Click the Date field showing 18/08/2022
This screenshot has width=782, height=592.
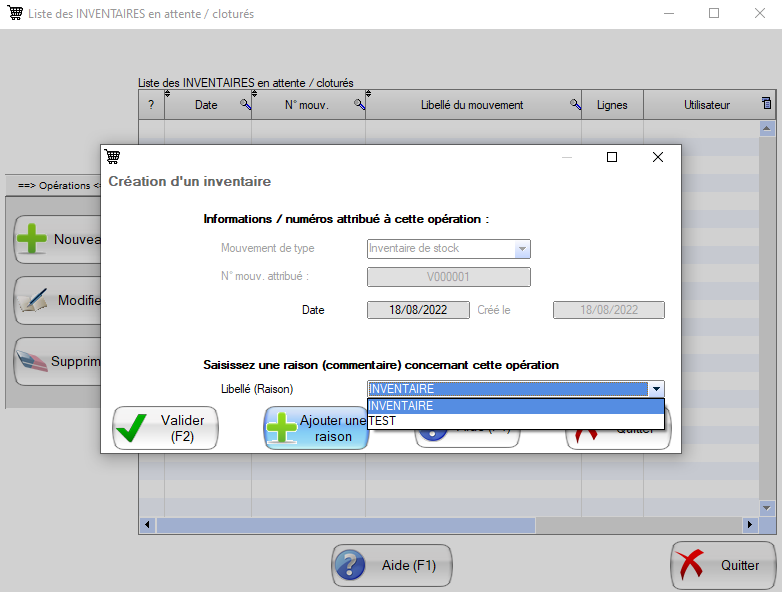tap(418, 310)
